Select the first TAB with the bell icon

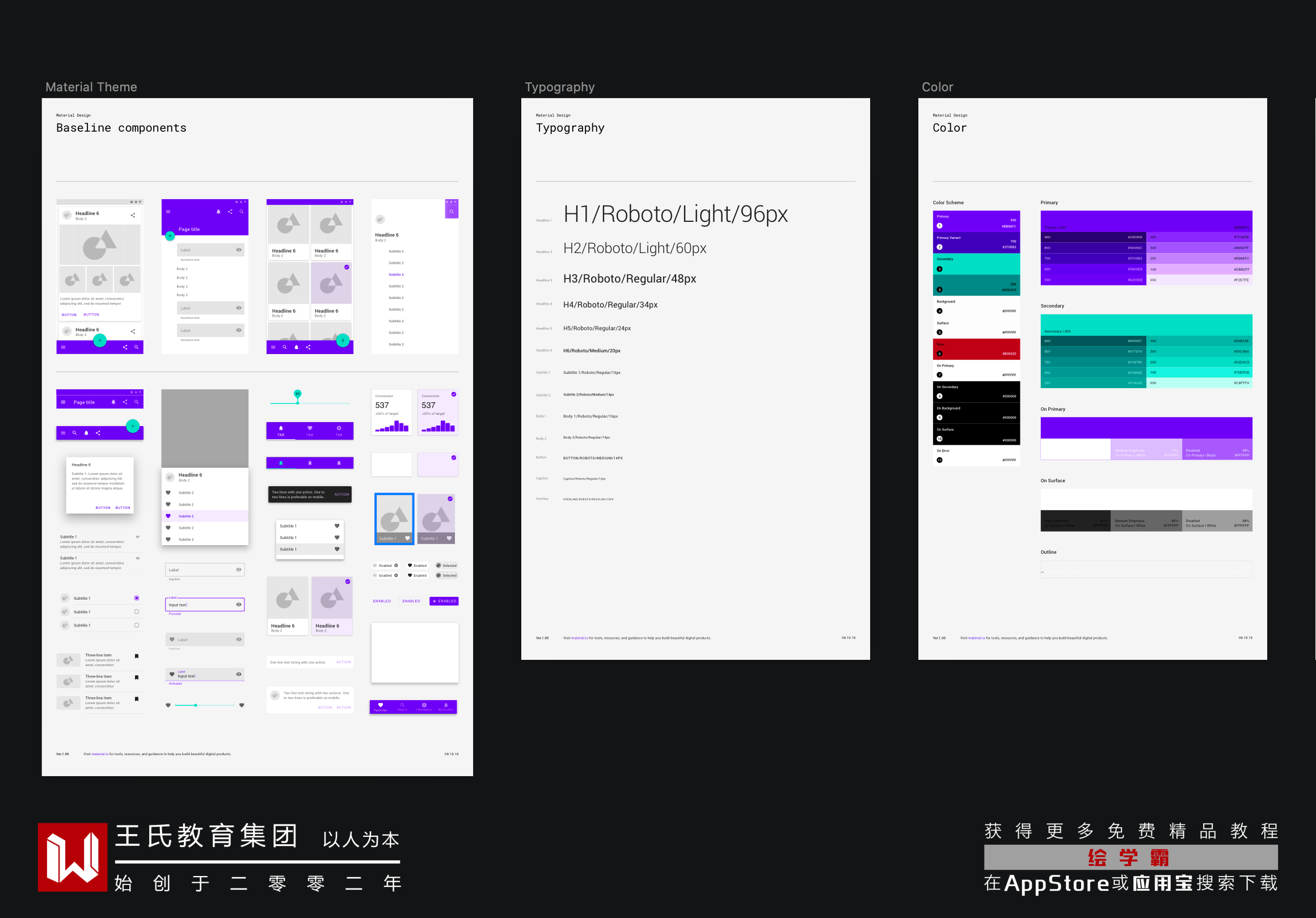coord(281,431)
